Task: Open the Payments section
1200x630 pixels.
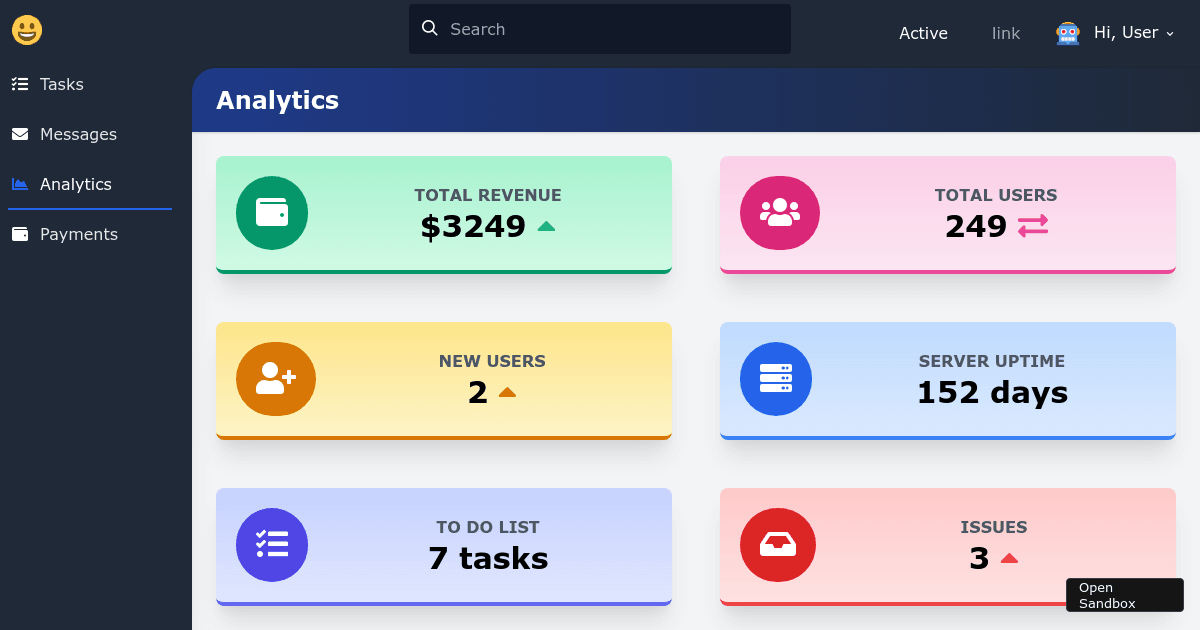Action: pos(79,234)
